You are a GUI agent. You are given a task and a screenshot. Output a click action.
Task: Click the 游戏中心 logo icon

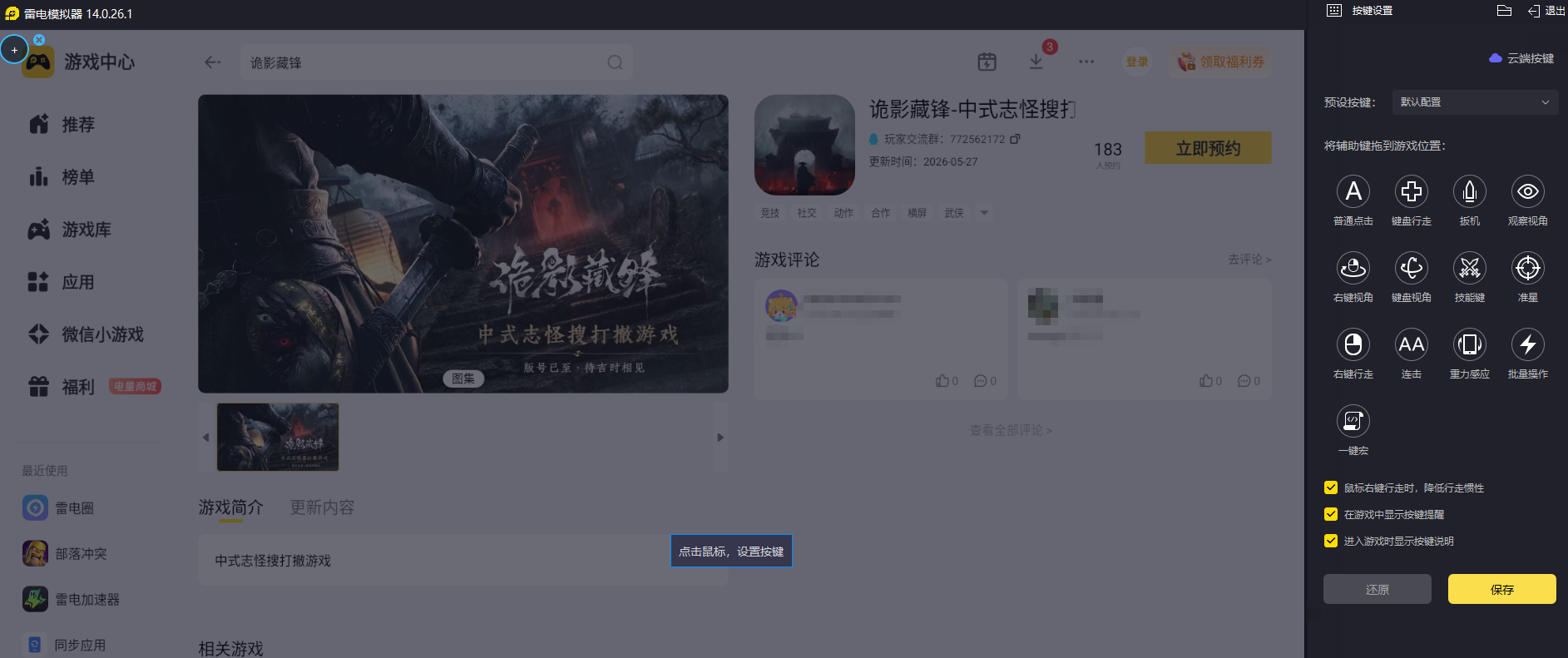(x=38, y=62)
